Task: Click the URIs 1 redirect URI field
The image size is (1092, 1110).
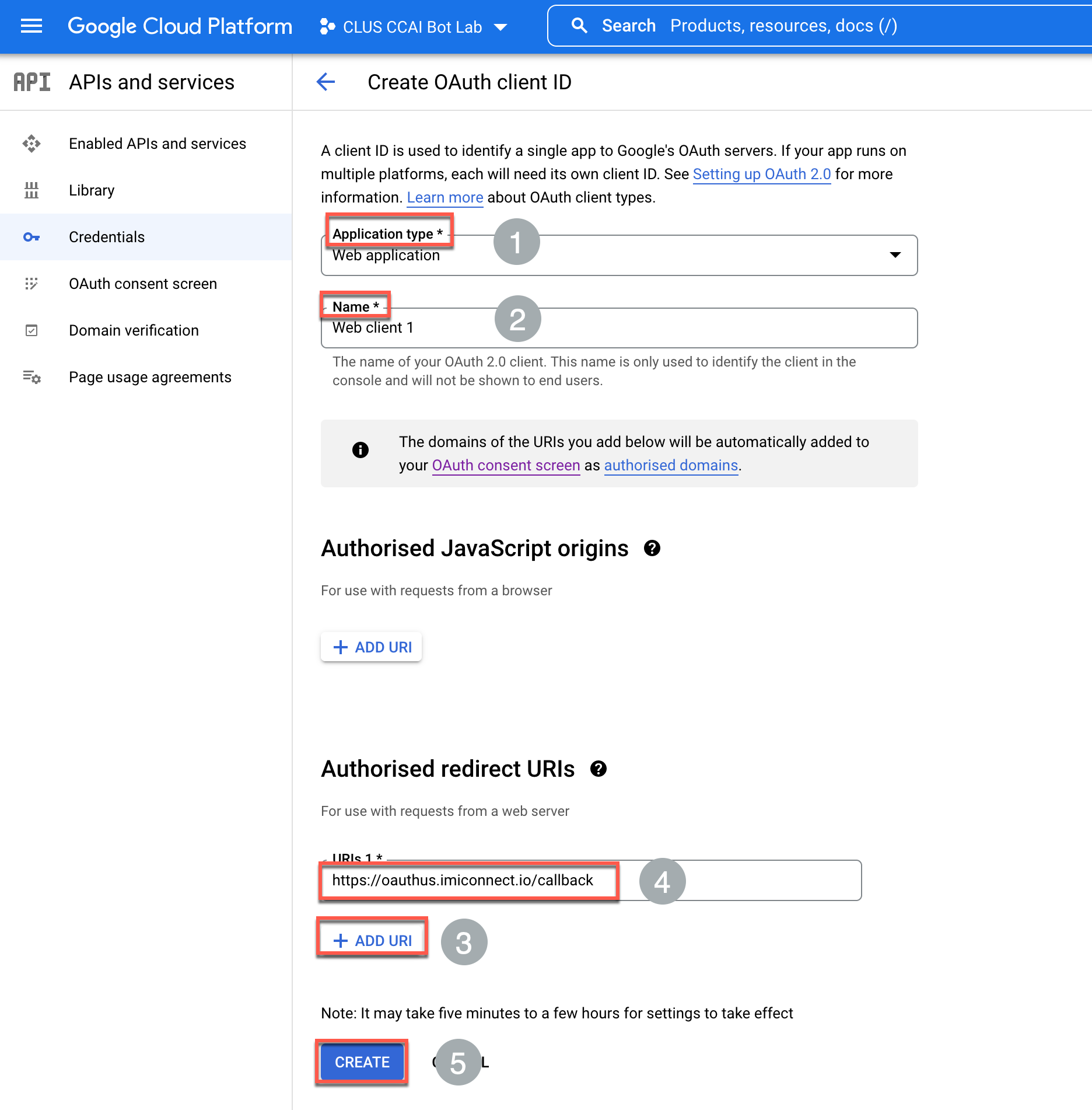Action: (591, 881)
